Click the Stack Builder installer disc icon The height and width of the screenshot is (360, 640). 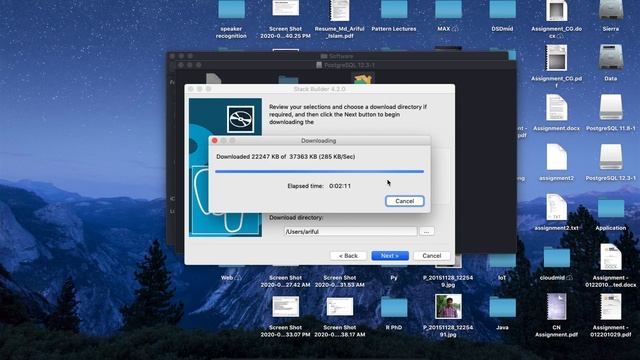click(240, 119)
